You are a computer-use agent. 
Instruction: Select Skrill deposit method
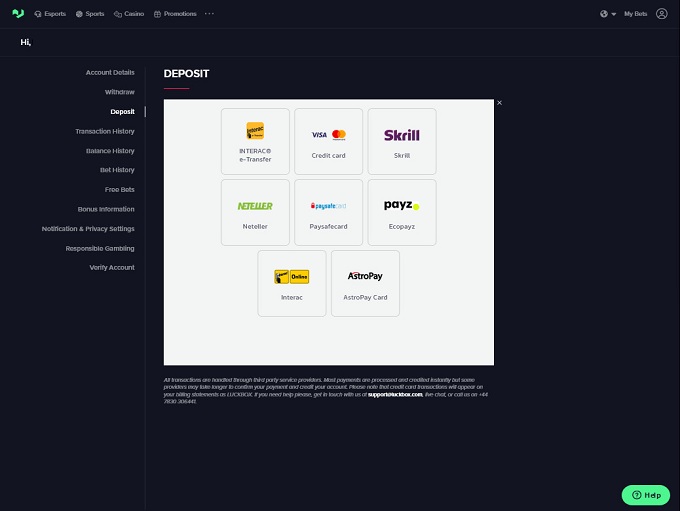click(402, 141)
